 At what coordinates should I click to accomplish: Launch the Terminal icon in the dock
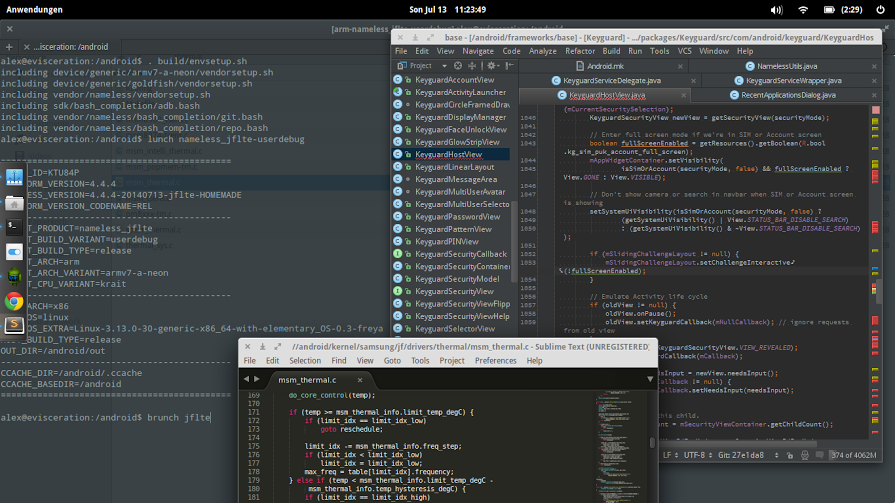pyautogui.click(x=14, y=227)
